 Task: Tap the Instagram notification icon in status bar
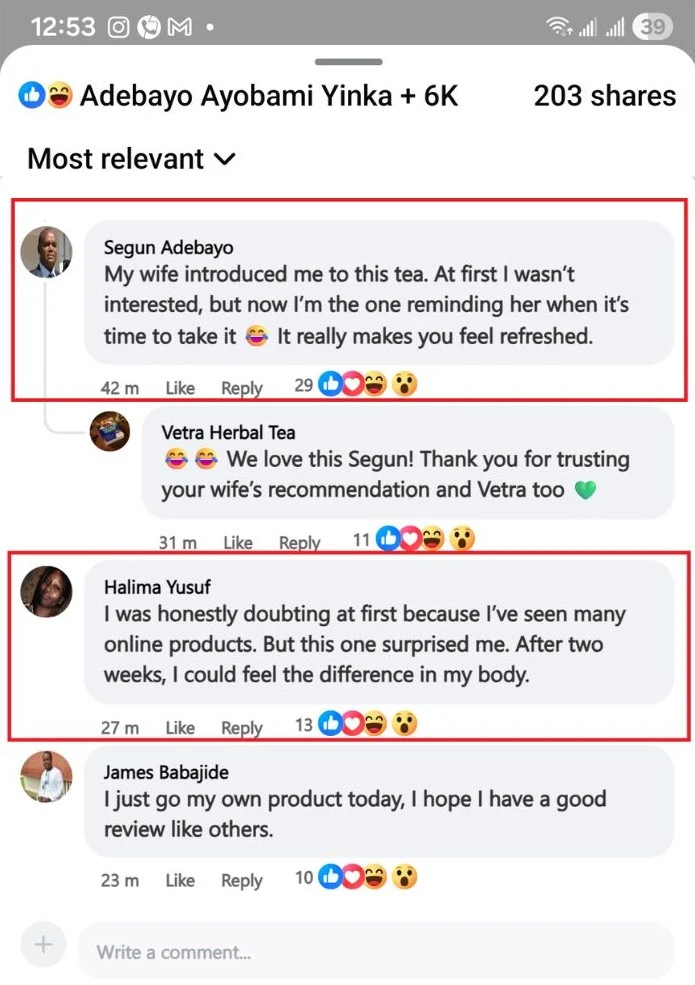pyautogui.click(x=119, y=27)
